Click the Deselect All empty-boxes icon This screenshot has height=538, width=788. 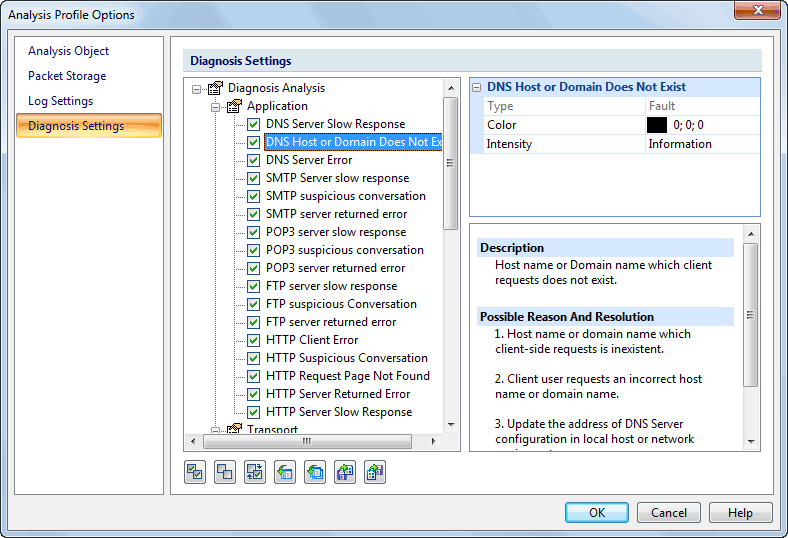pyautogui.click(x=225, y=473)
